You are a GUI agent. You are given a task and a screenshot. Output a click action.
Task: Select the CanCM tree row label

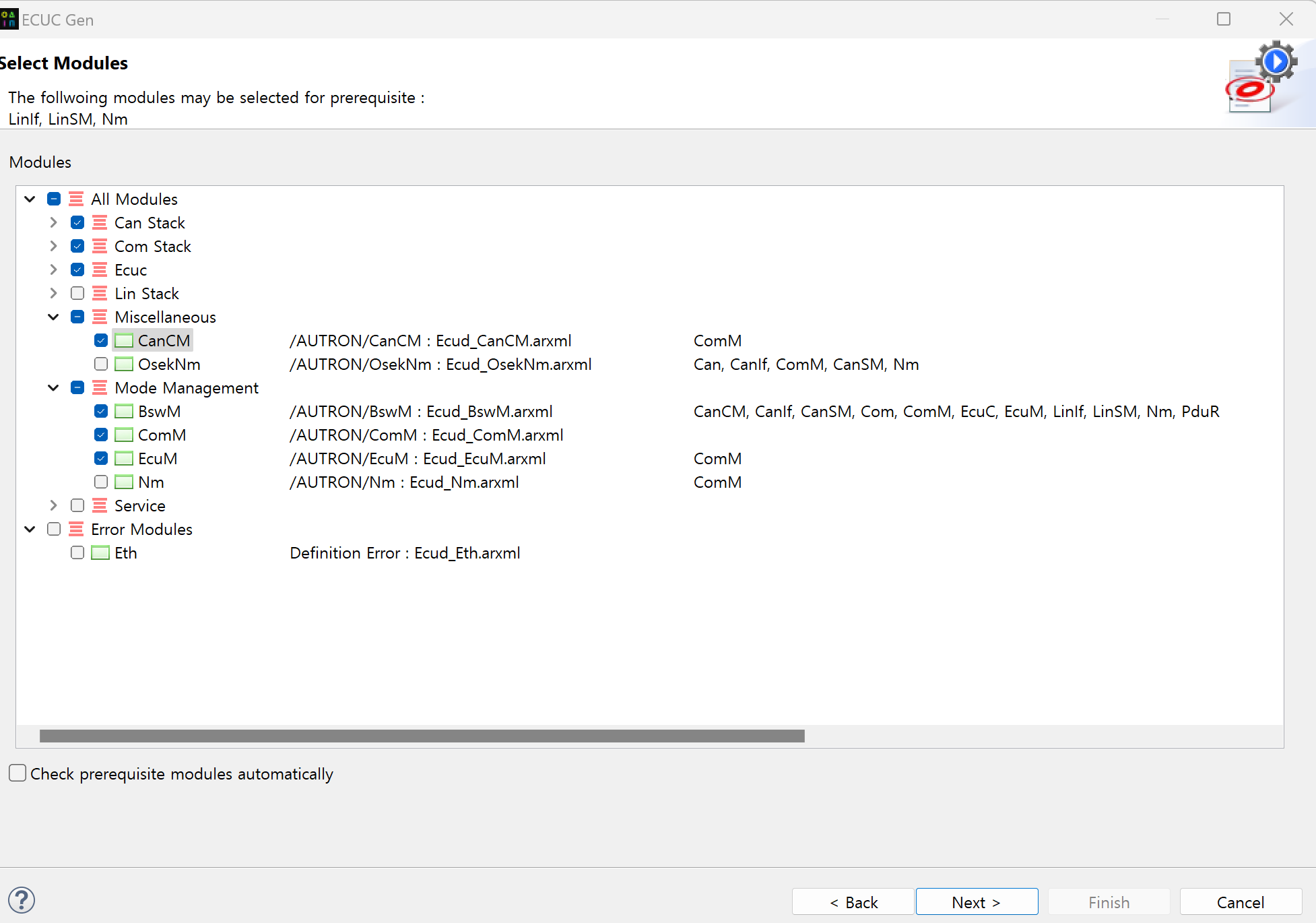(164, 340)
